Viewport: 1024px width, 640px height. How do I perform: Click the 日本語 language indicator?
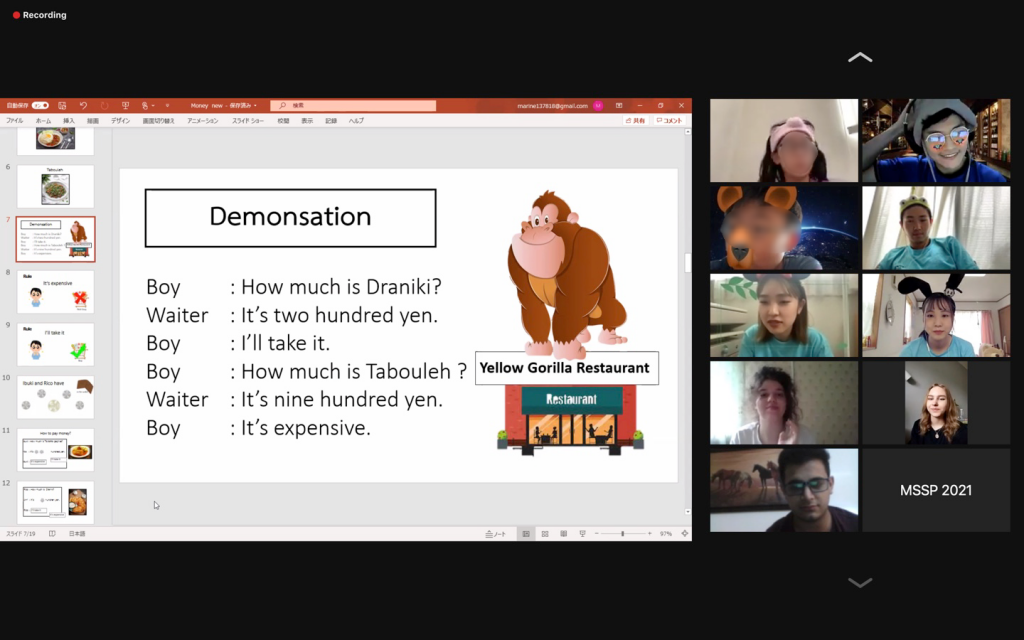(x=77, y=534)
